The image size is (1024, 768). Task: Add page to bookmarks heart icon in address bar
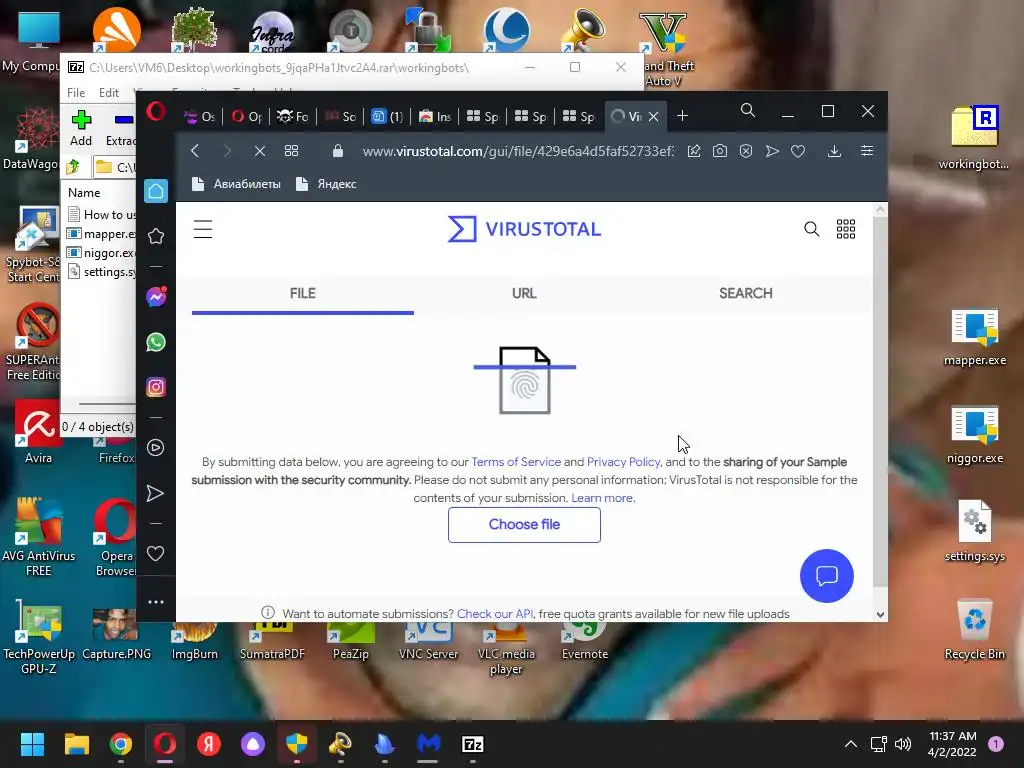[x=798, y=151]
